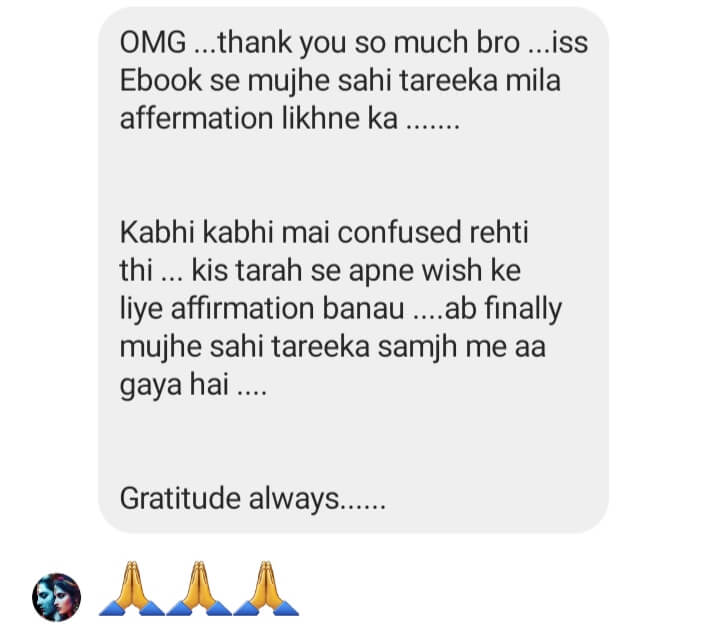Click the misspelled word "affermation"
This screenshot has width=720, height=636.
(197, 118)
